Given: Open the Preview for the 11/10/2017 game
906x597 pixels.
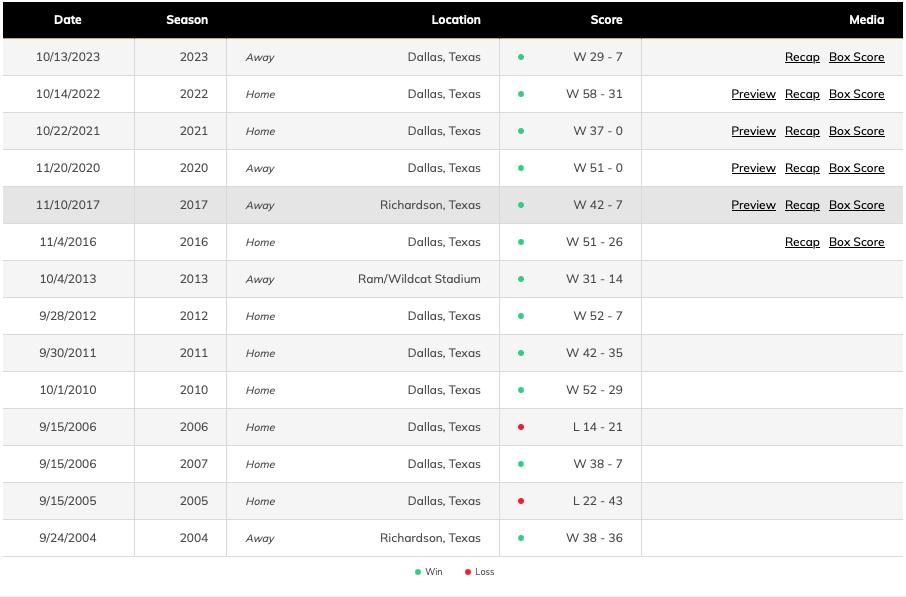Looking at the screenshot, I should tap(753, 205).
